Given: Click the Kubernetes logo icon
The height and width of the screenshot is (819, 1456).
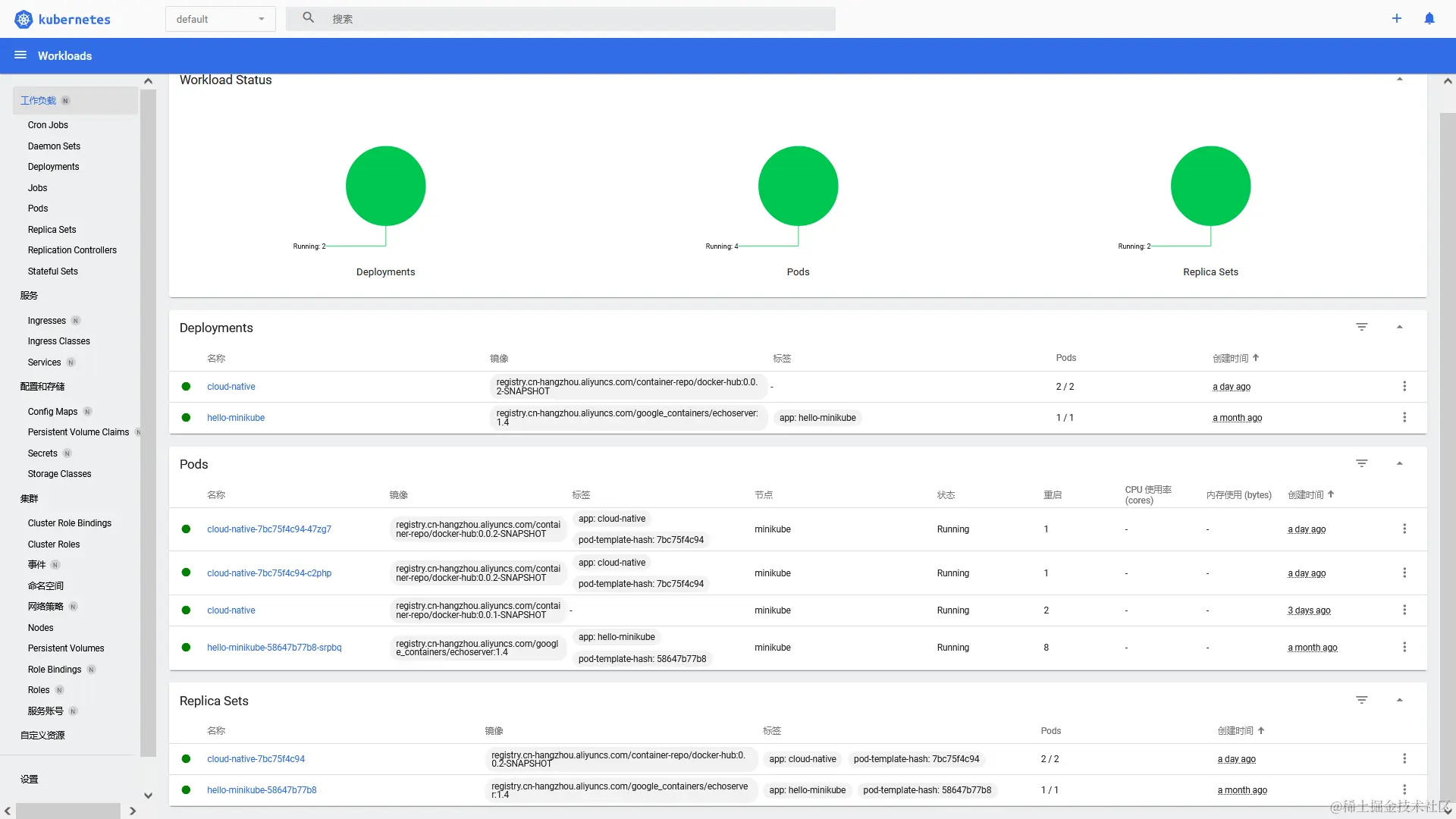Looking at the screenshot, I should click(x=24, y=19).
